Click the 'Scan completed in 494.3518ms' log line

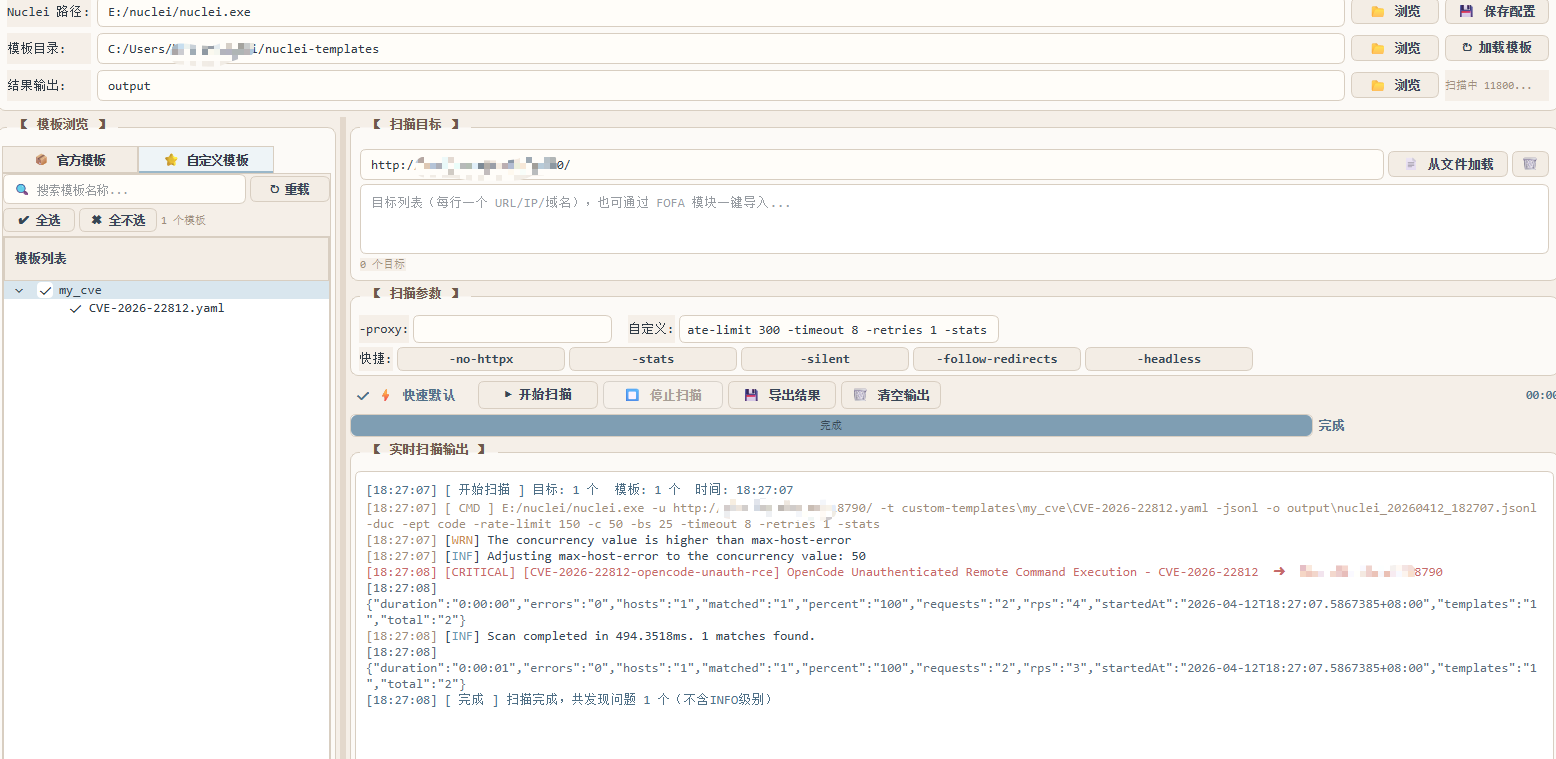coord(590,636)
